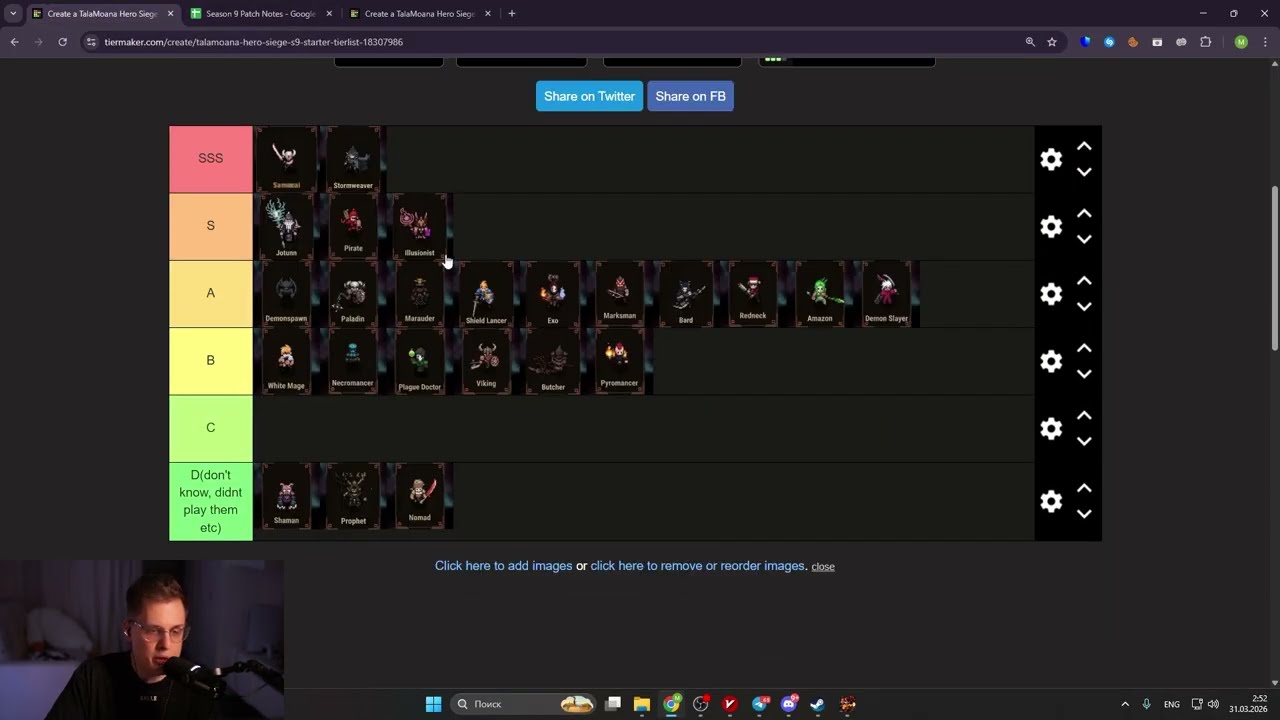1280x720 pixels.
Task: Open settings gear for SSS tier row
Action: (x=1051, y=160)
